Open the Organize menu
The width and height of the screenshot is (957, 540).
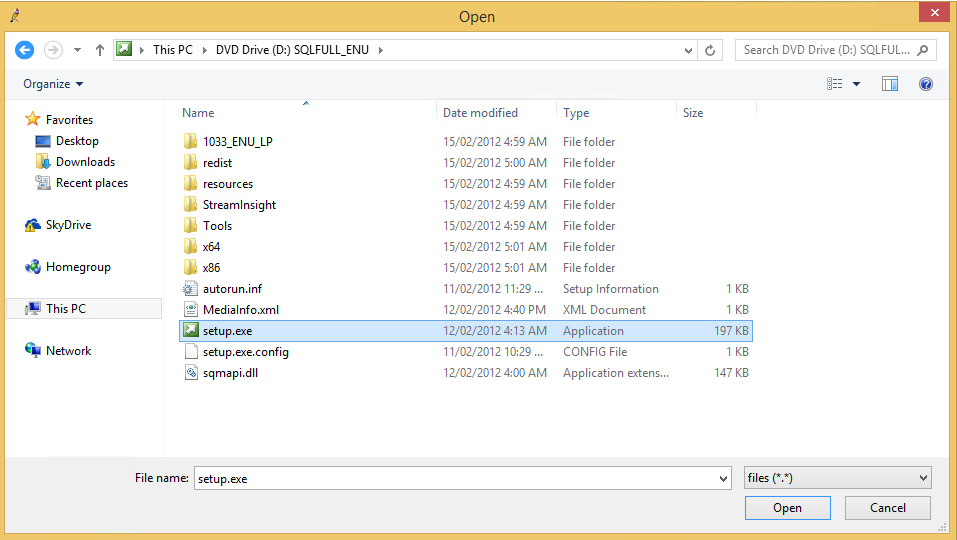click(53, 84)
